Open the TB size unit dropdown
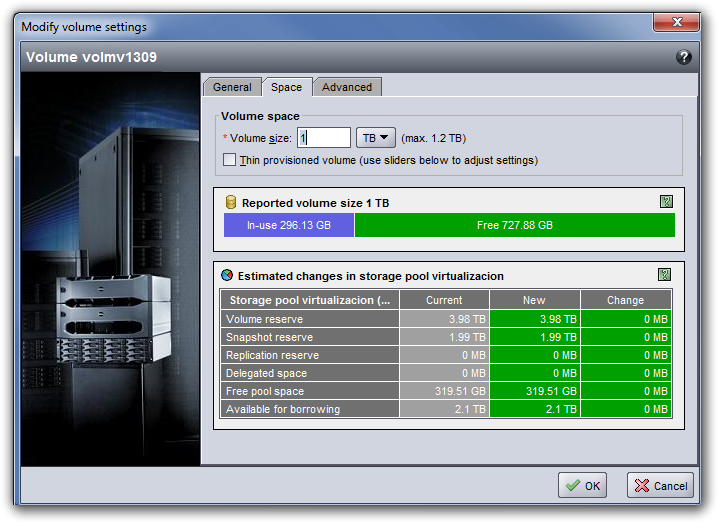This screenshot has height=524, width=718. [376, 138]
